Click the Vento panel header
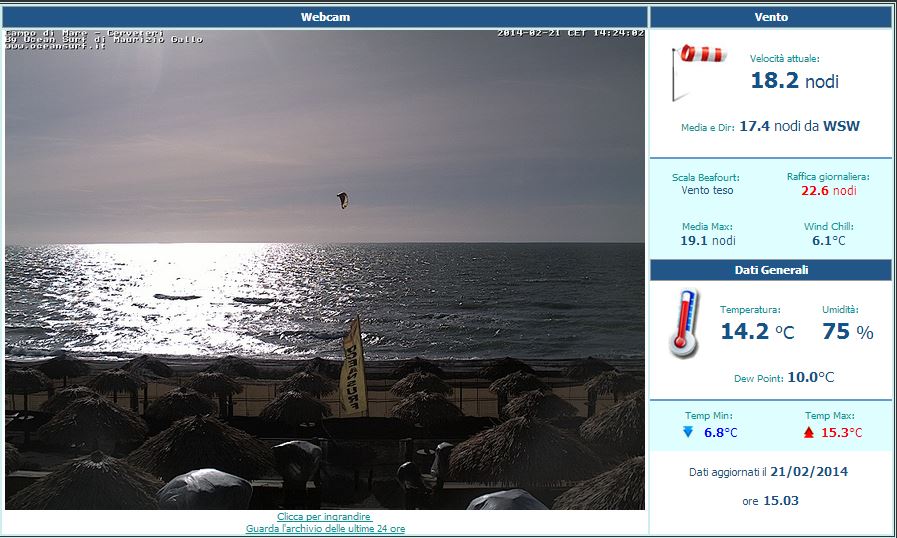Viewport: 897px width, 538px height. click(x=770, y=17)
